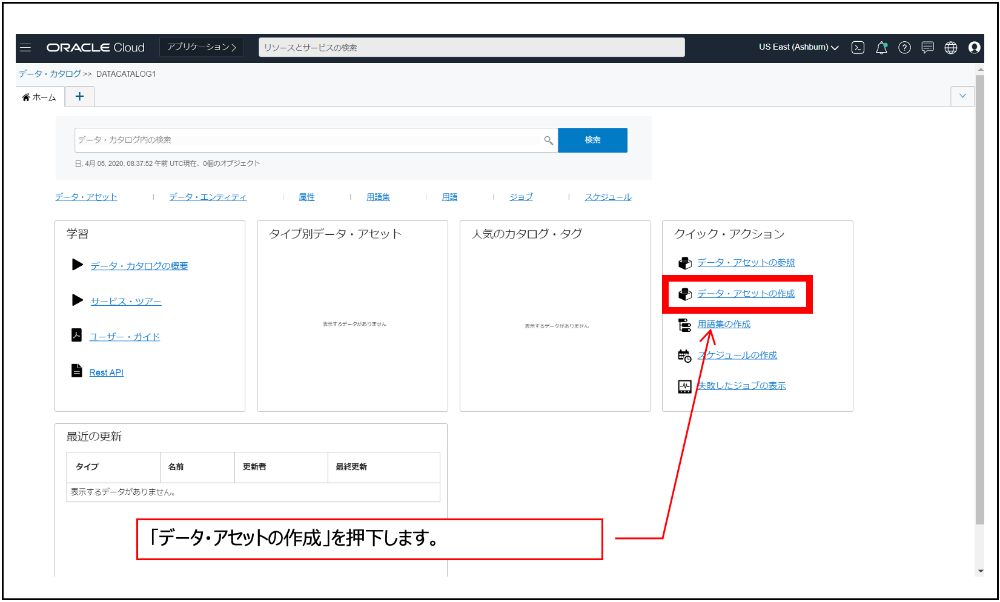Viewport: 1000px width, 602px height.
Task: Focus the リソースとサービスの検索 field
Action: pyautogui.click(x=472, y=47)
